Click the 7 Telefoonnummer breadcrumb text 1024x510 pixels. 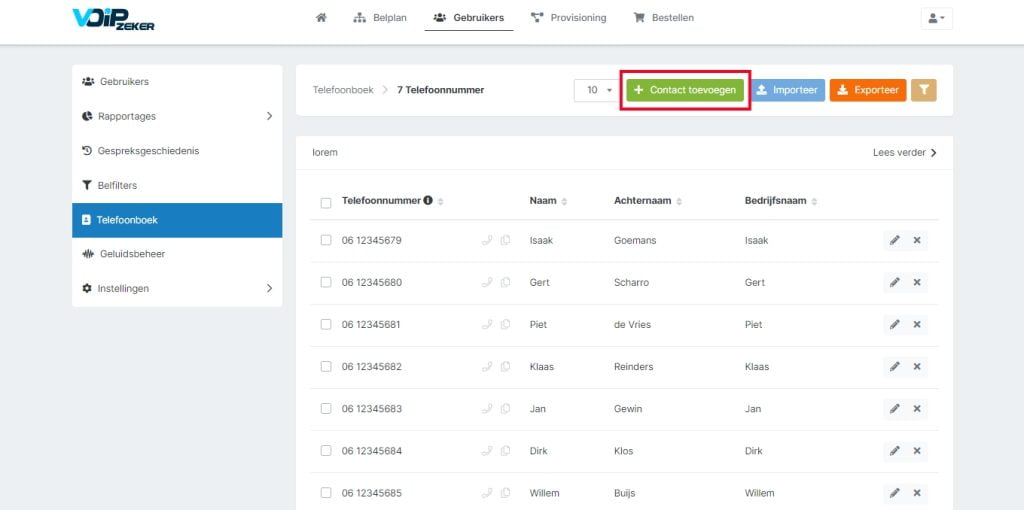tap(440, 90)
